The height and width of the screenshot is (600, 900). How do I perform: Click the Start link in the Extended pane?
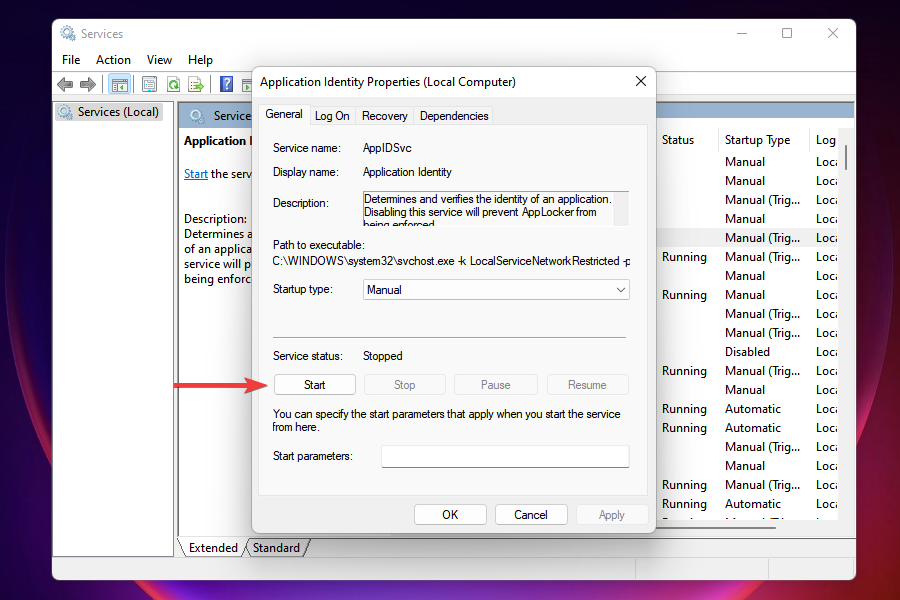point(196,174)
